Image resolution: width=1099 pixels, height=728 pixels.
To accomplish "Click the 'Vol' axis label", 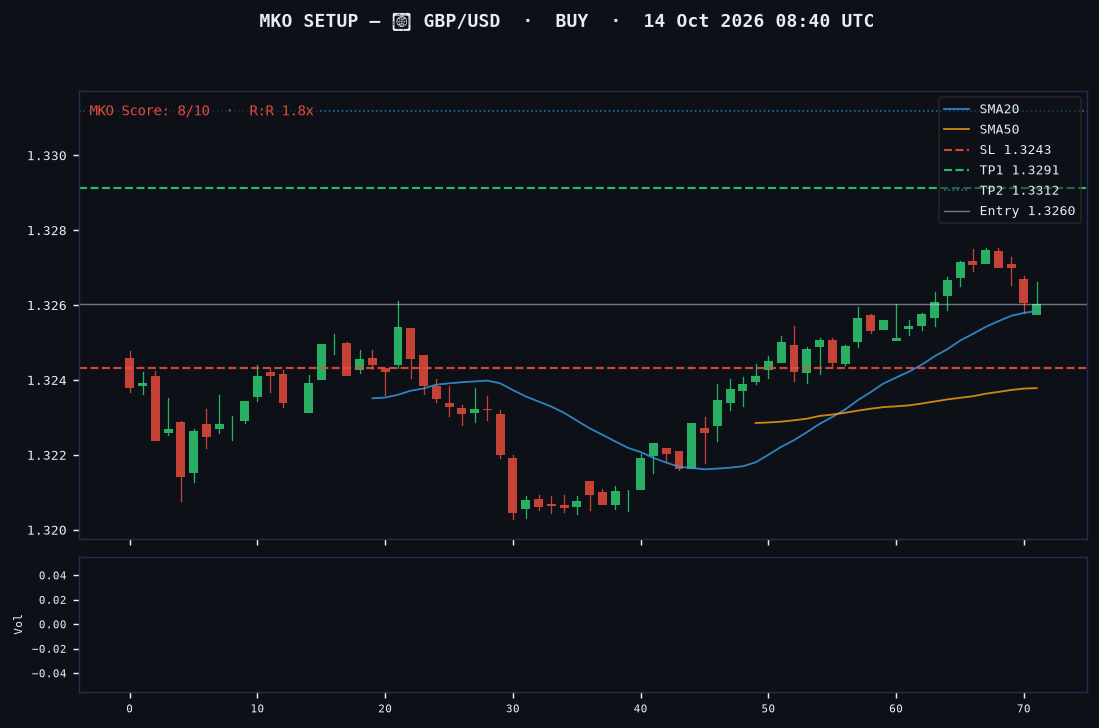I will click(18, 624).
